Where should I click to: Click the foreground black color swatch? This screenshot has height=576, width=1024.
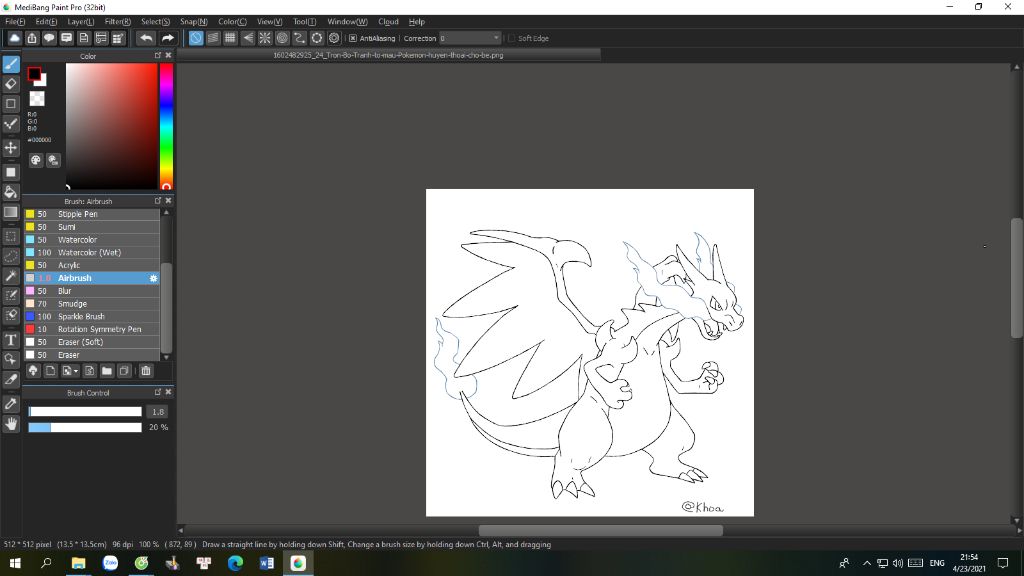(34, 74)
